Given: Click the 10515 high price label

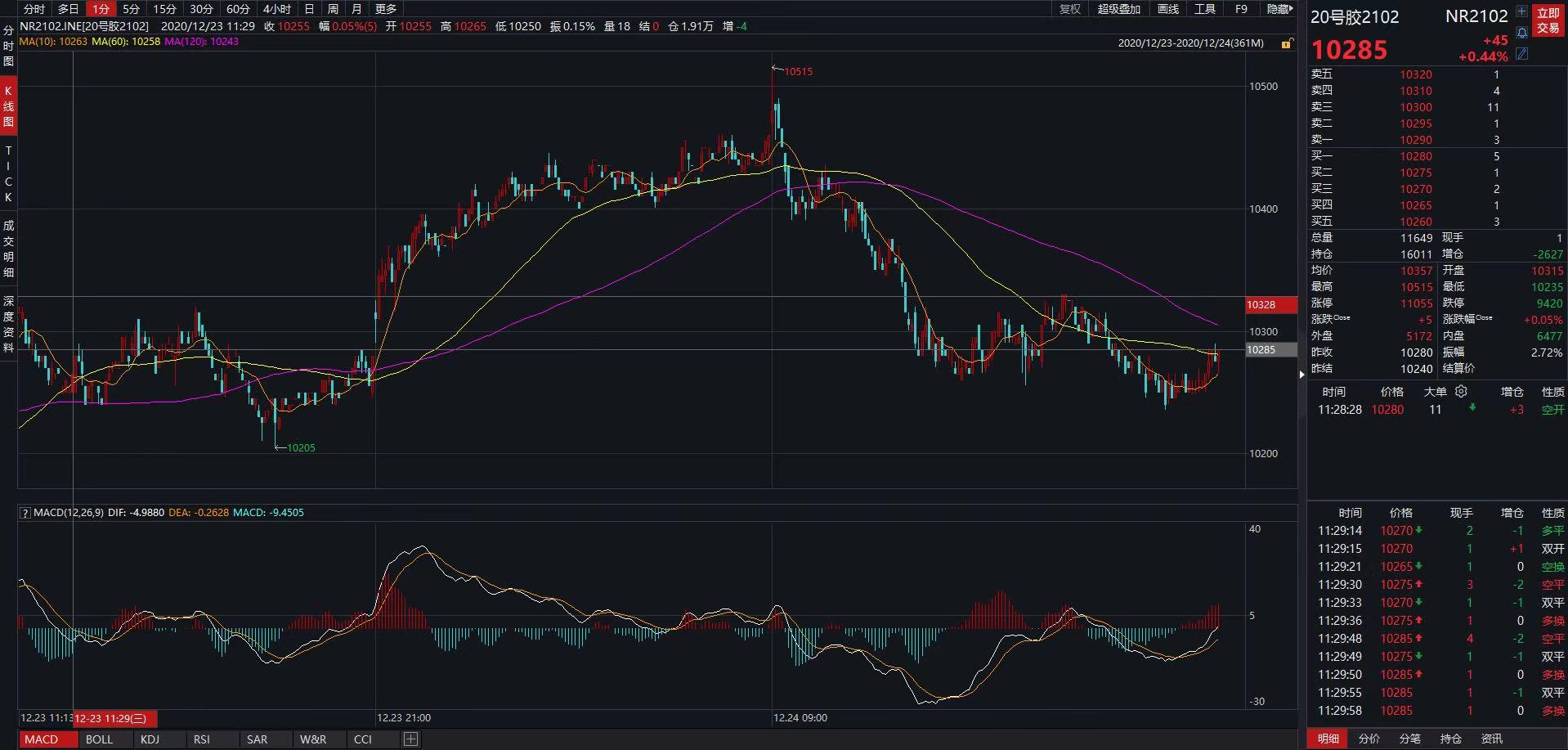Looking at the screenshot, I should pyautogui.click(x=798, y=72).
